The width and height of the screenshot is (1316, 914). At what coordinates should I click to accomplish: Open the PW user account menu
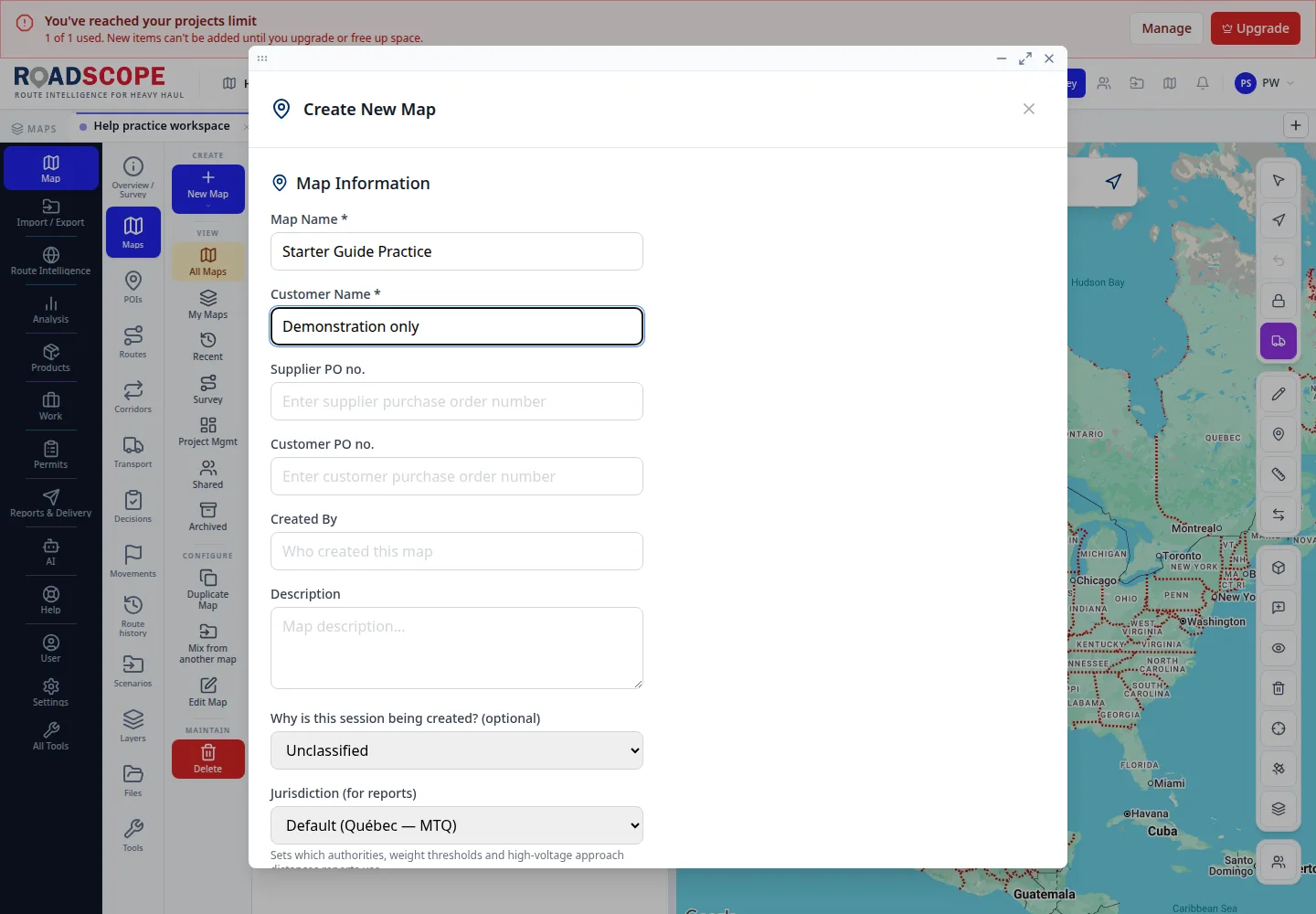[x=1265, y=83]
